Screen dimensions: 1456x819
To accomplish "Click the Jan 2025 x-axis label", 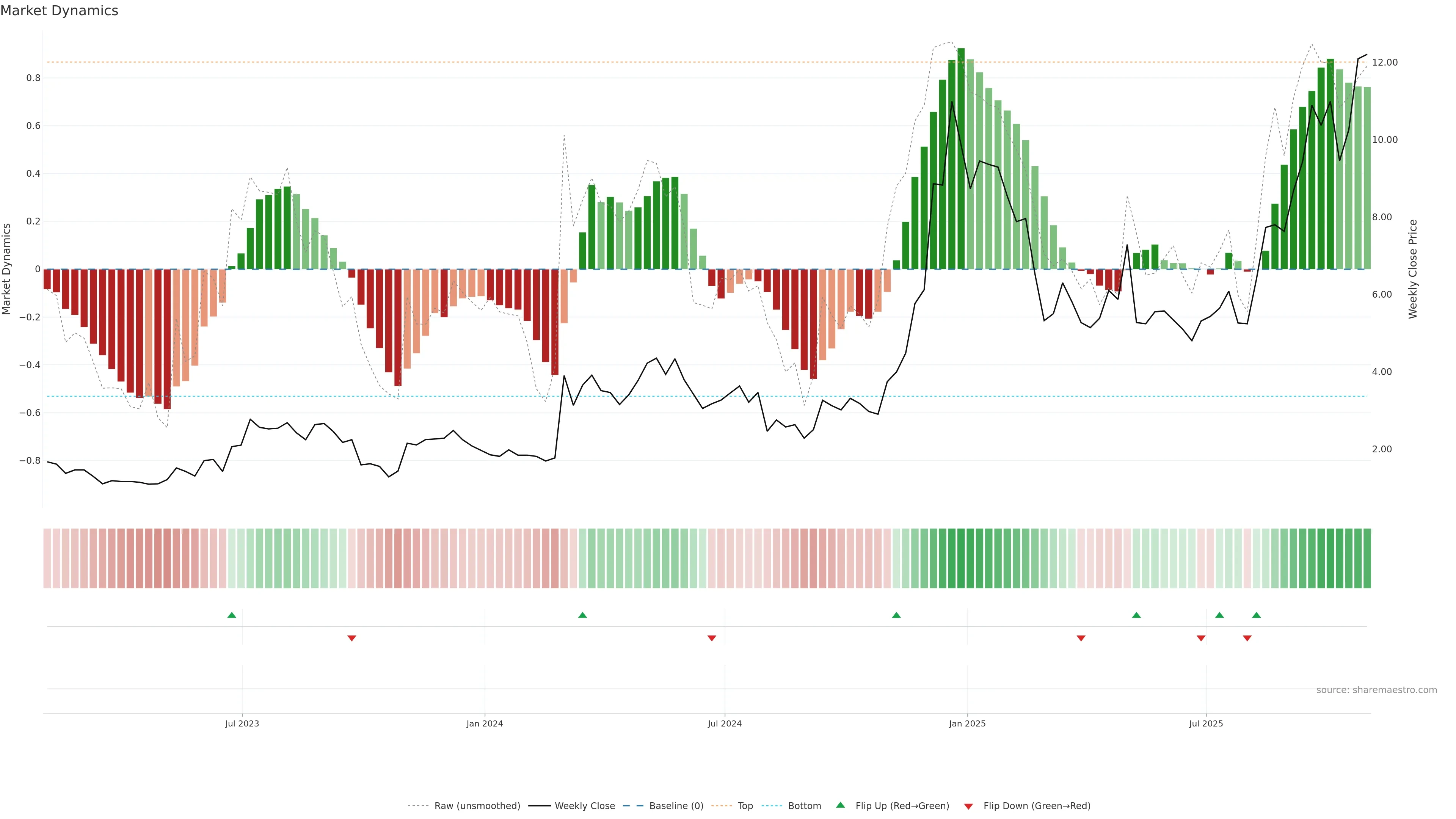I will pos(967,723).
